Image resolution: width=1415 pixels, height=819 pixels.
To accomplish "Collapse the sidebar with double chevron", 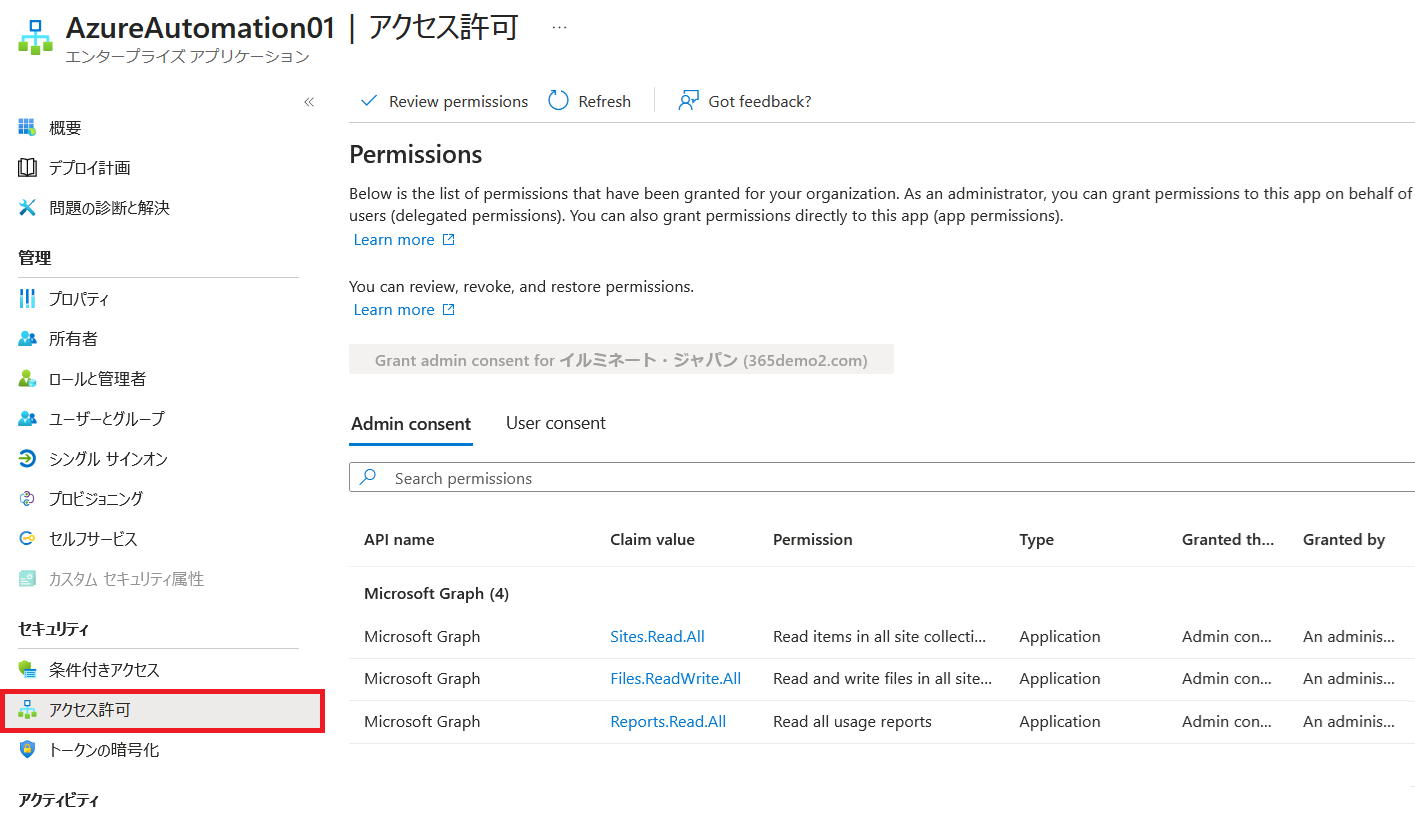I will (309, 102).
